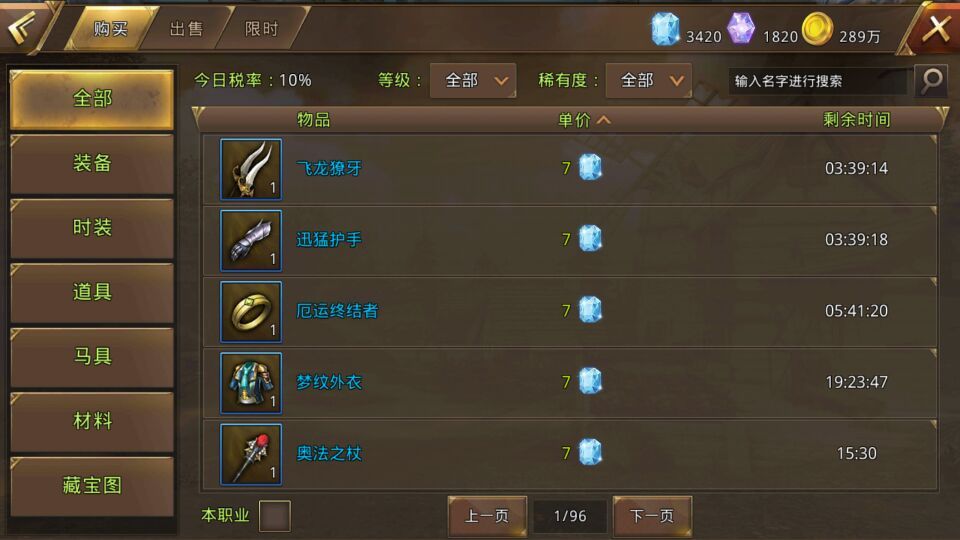Open the 限时 tab

[x=261, y=29]
